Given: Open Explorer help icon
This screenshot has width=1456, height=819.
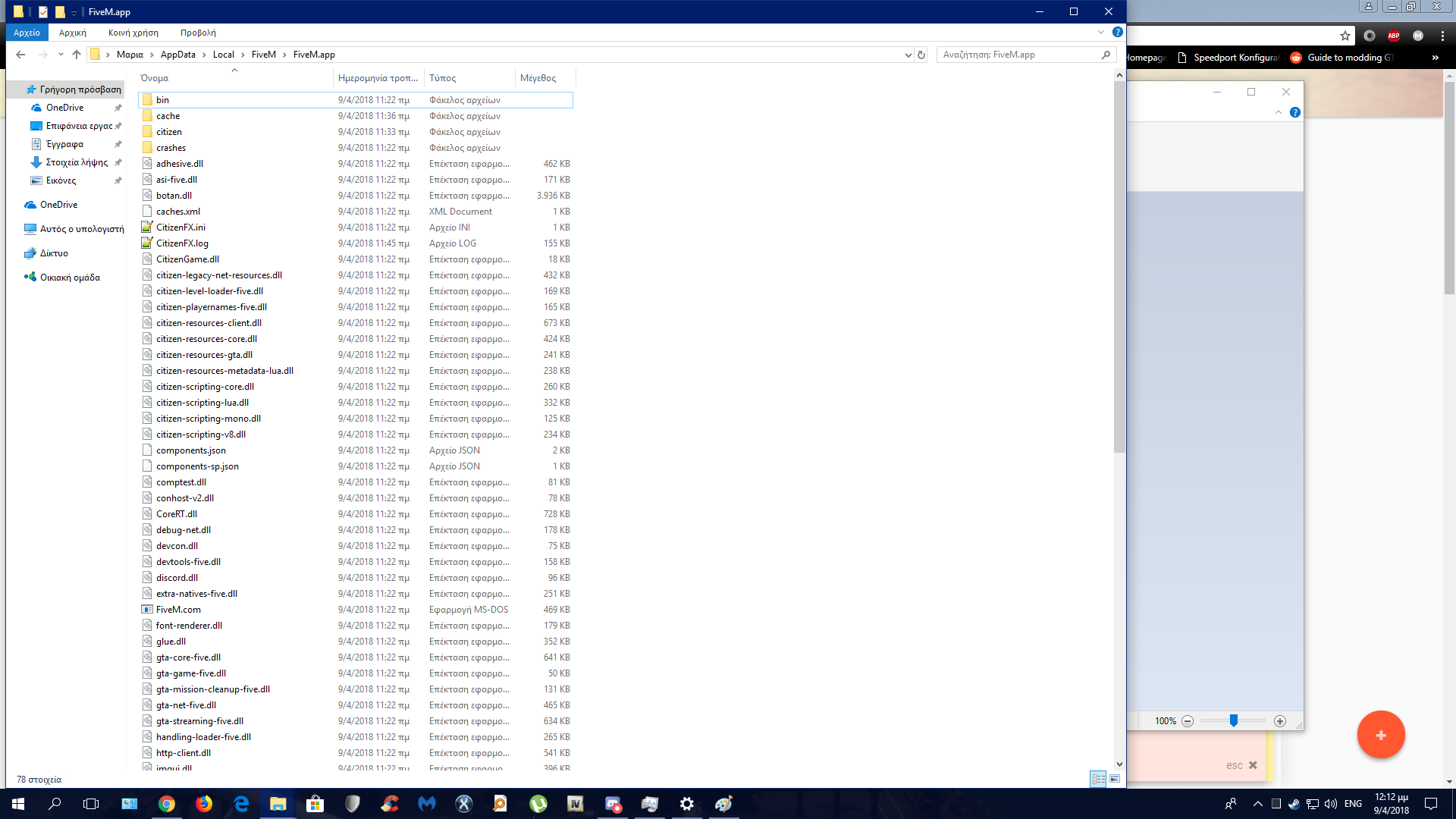Looking at the screenshot, I should tap(1117, 32).
